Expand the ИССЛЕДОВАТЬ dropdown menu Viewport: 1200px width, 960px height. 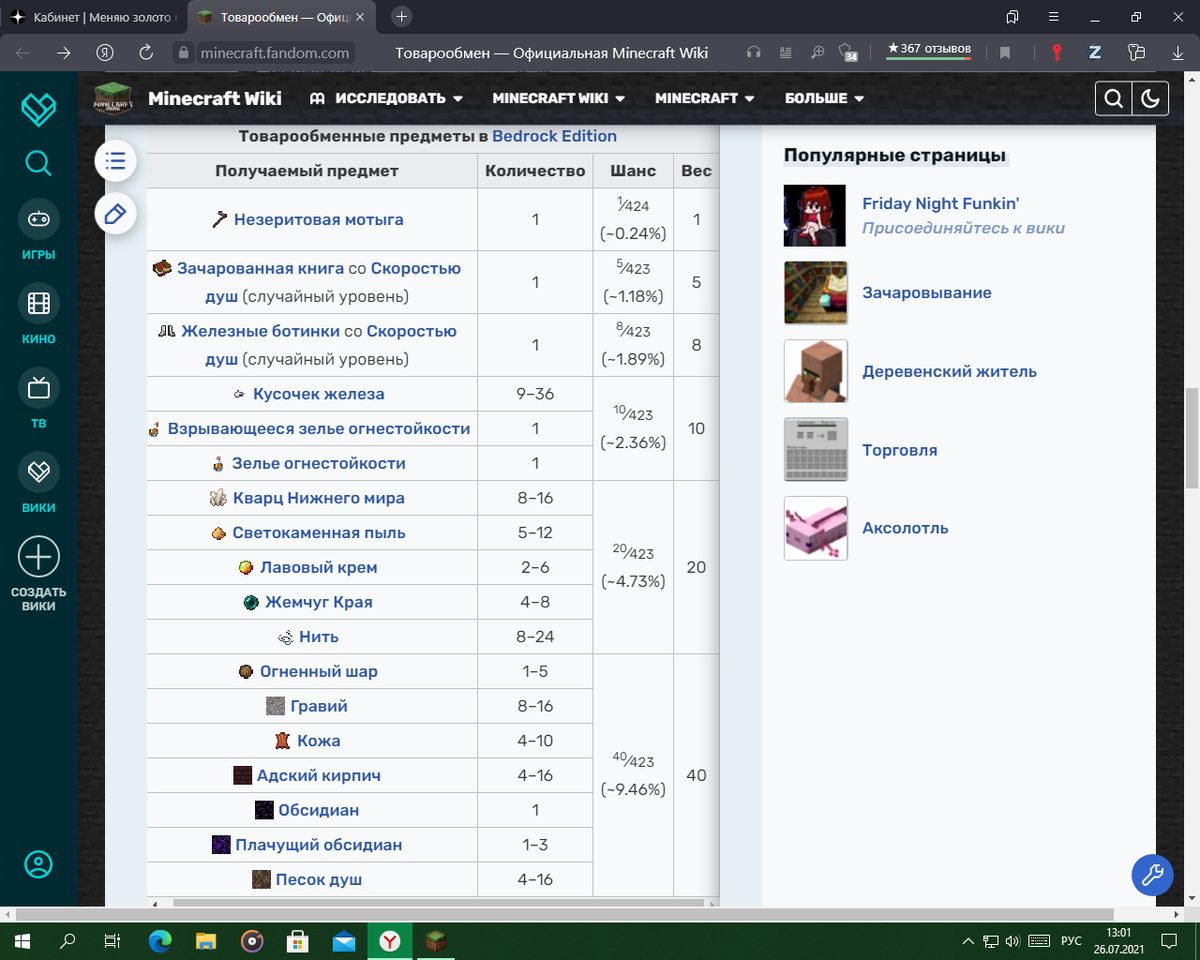point(386,98)
